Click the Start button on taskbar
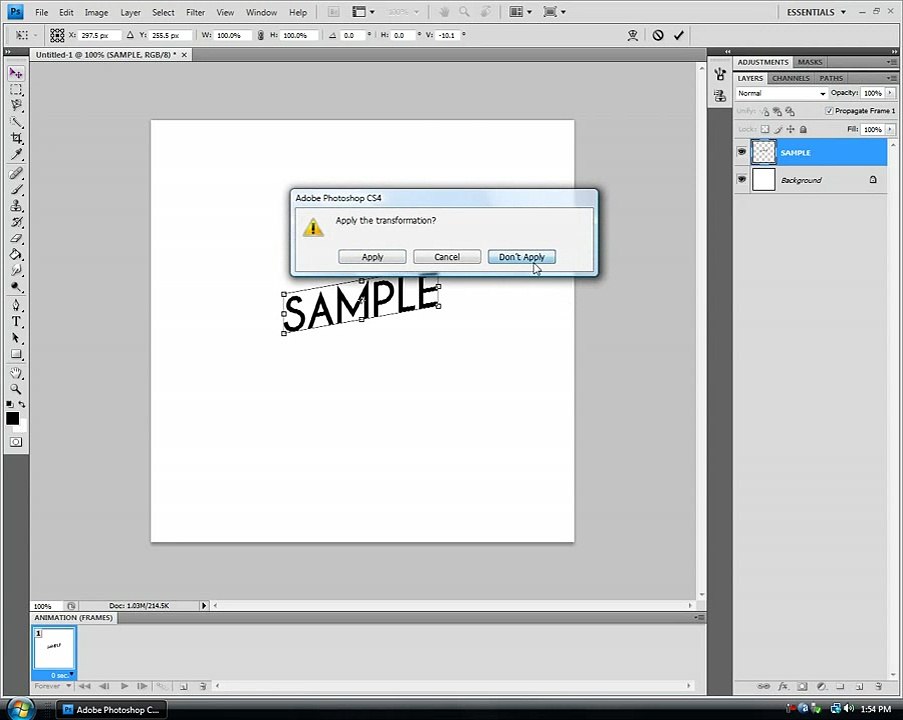903x720 pixels. [21, 708]
